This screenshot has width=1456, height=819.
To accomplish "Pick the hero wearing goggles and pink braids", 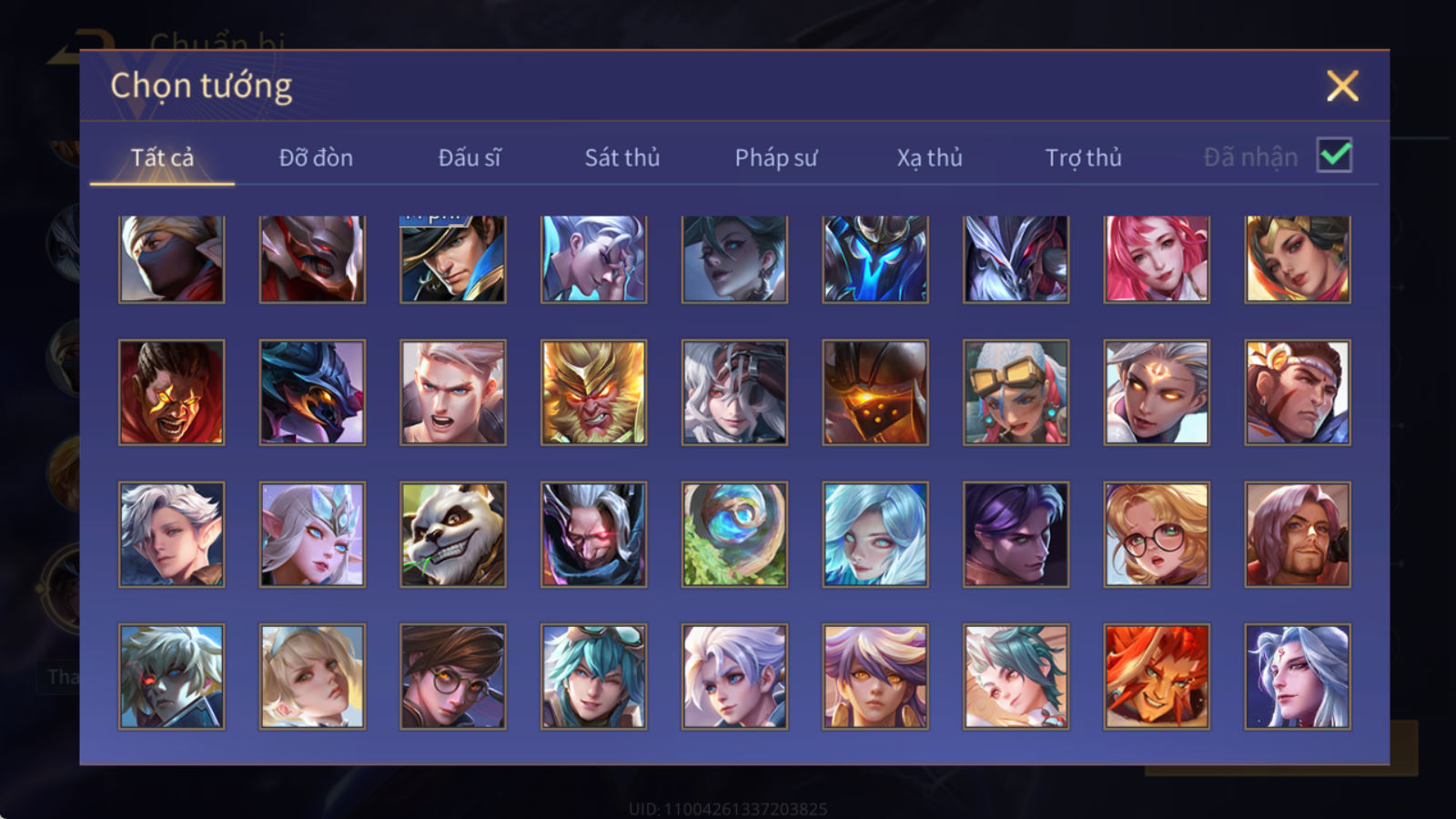I will (1016, 392).
